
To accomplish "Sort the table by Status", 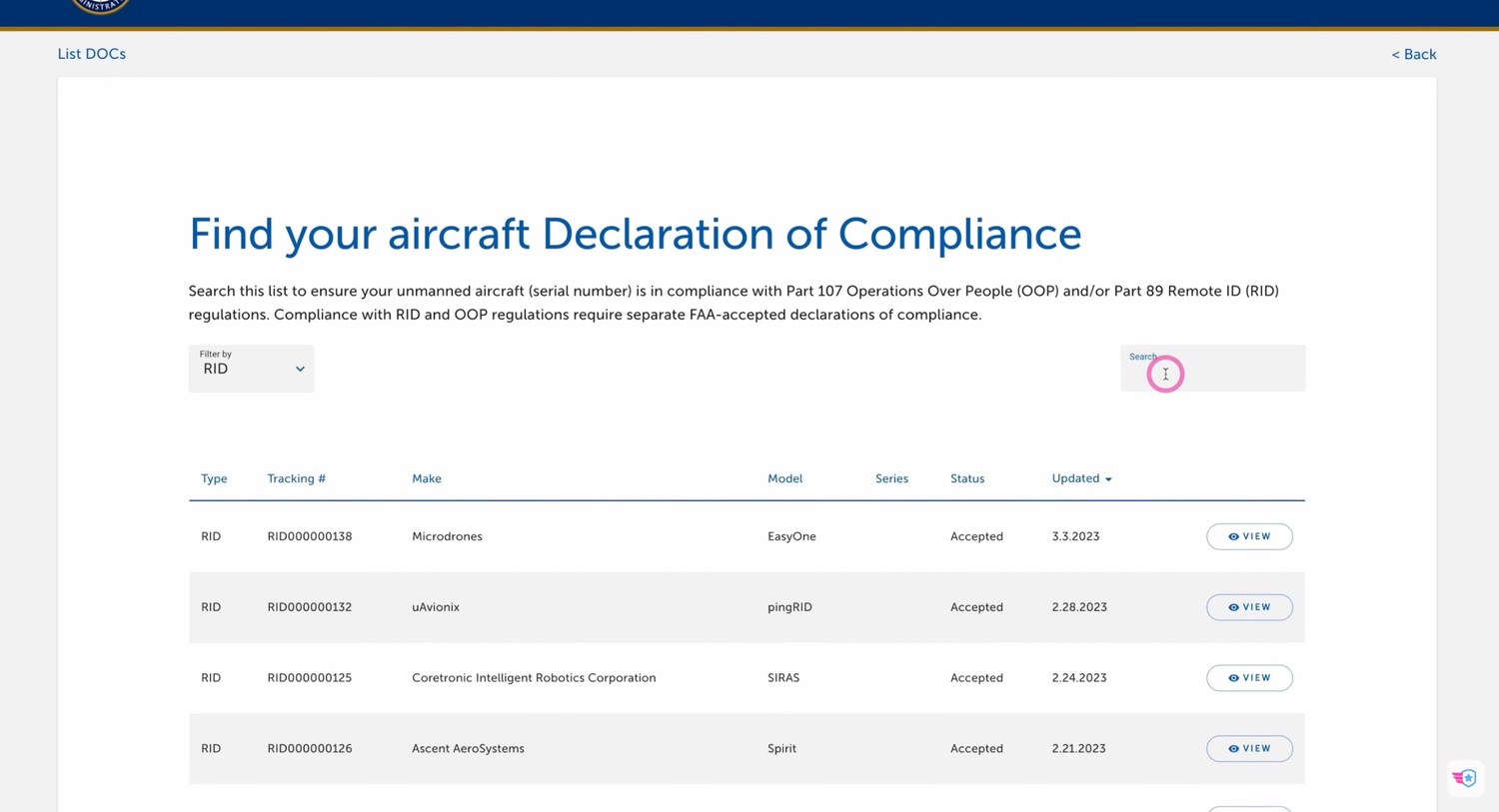I will tap(966, 478).
